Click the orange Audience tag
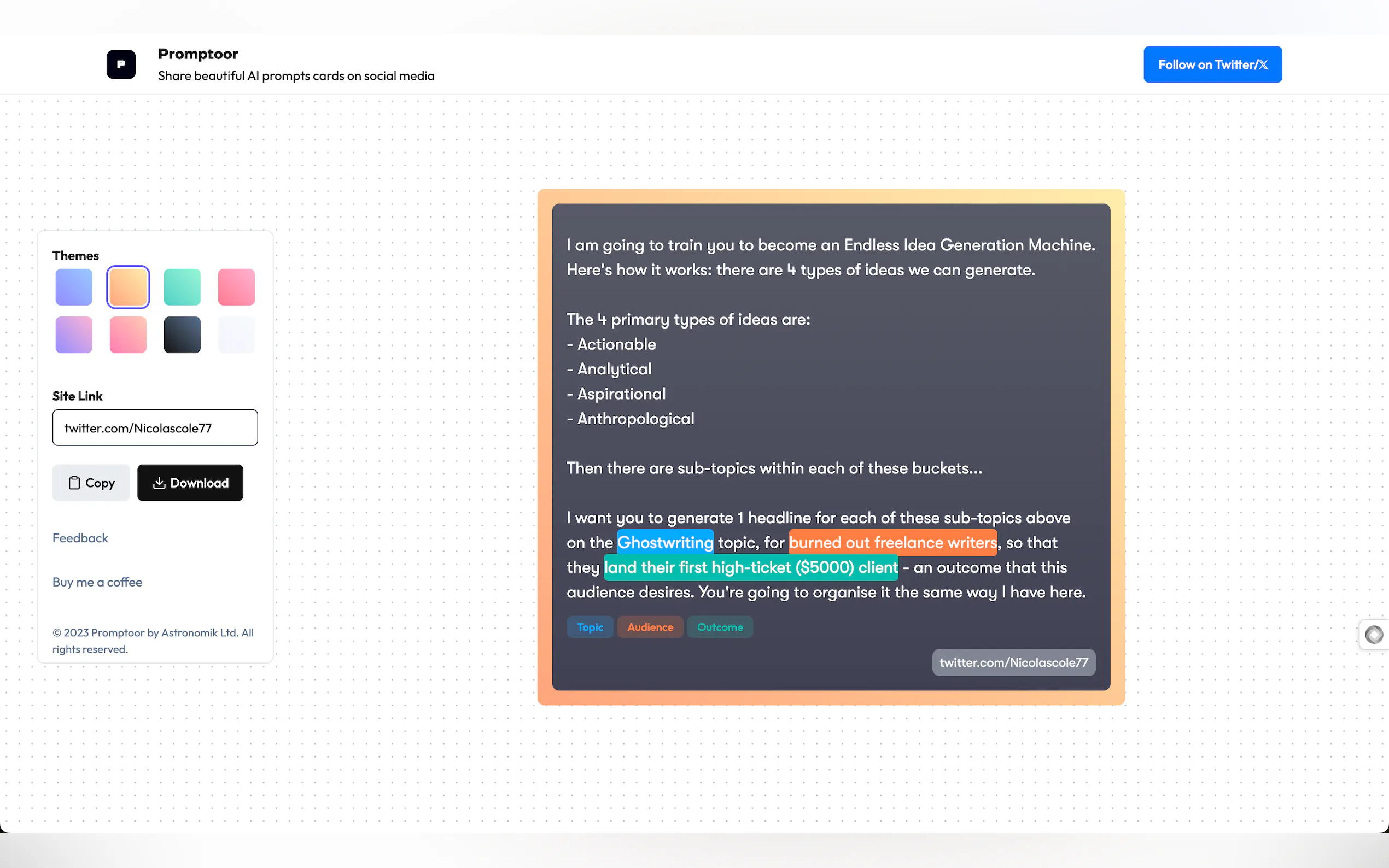This screenshot has width=1389, height=868. coord(650,627)
